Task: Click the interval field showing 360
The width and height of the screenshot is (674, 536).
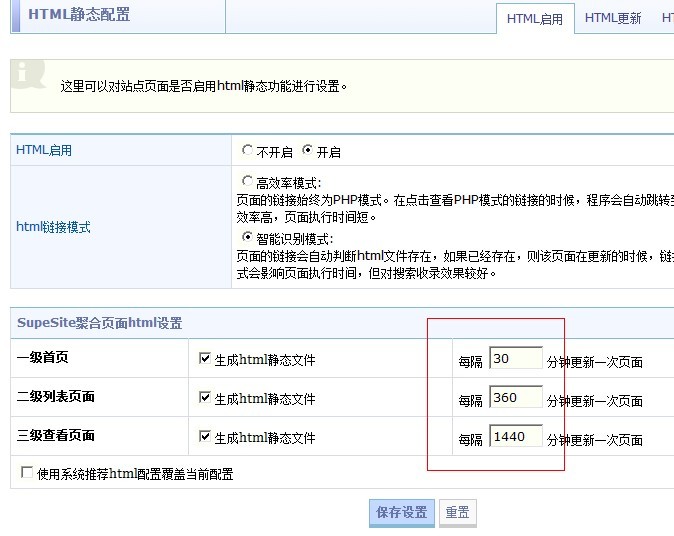Action: click(516, 397)
